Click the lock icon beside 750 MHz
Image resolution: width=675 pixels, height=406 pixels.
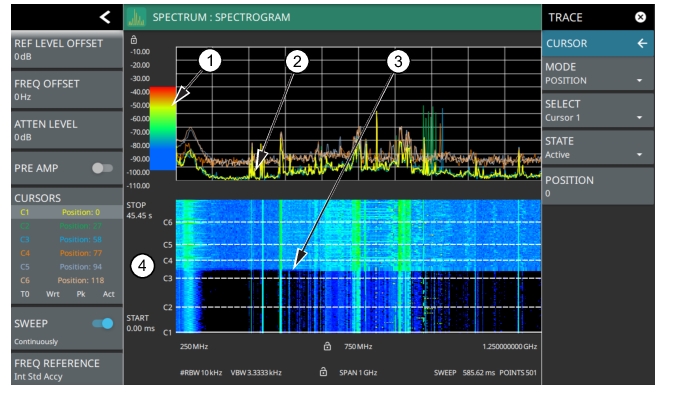pyautogui.click(x=327, y=346)
